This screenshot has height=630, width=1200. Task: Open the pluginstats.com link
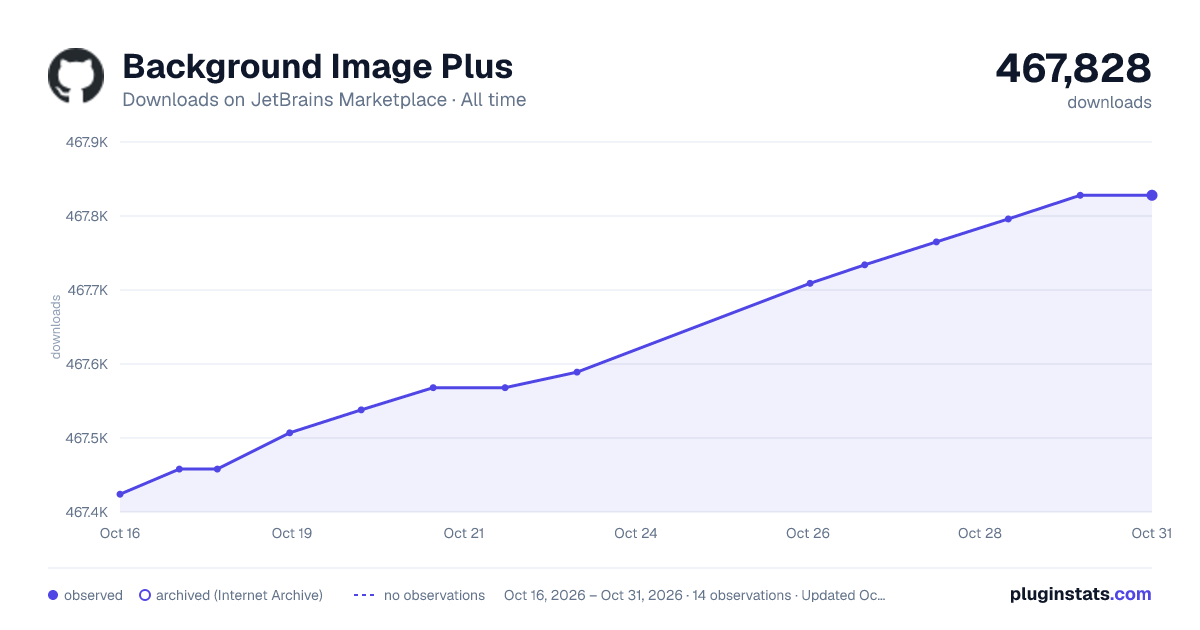[1080, 594]
